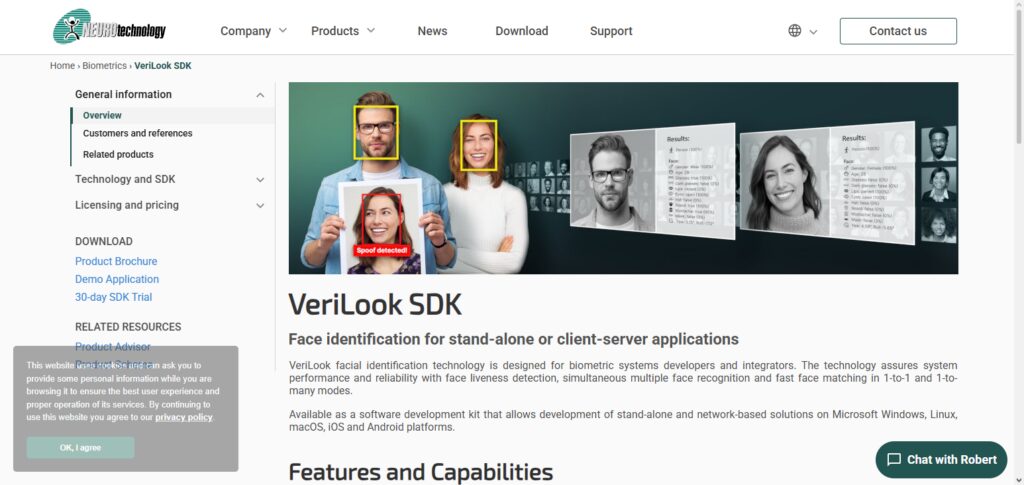Open the privacy policy link
The height and width of the screenshot is (485, 1024).
184,417
